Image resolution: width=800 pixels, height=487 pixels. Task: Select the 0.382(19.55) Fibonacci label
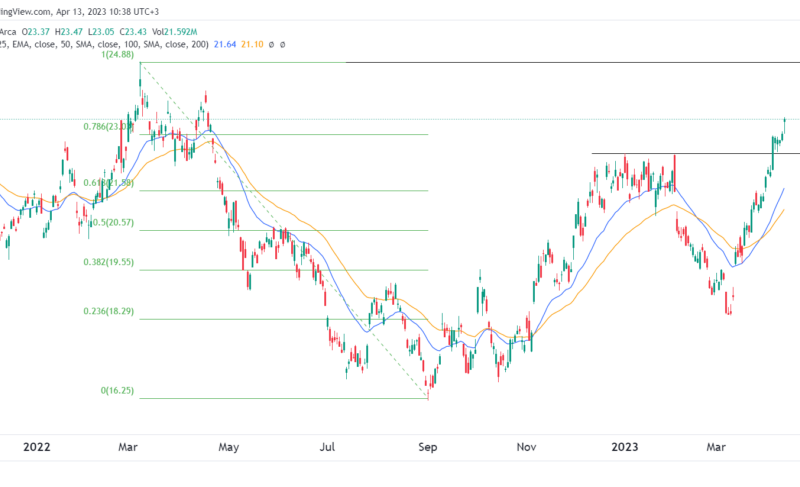(109, 262)
